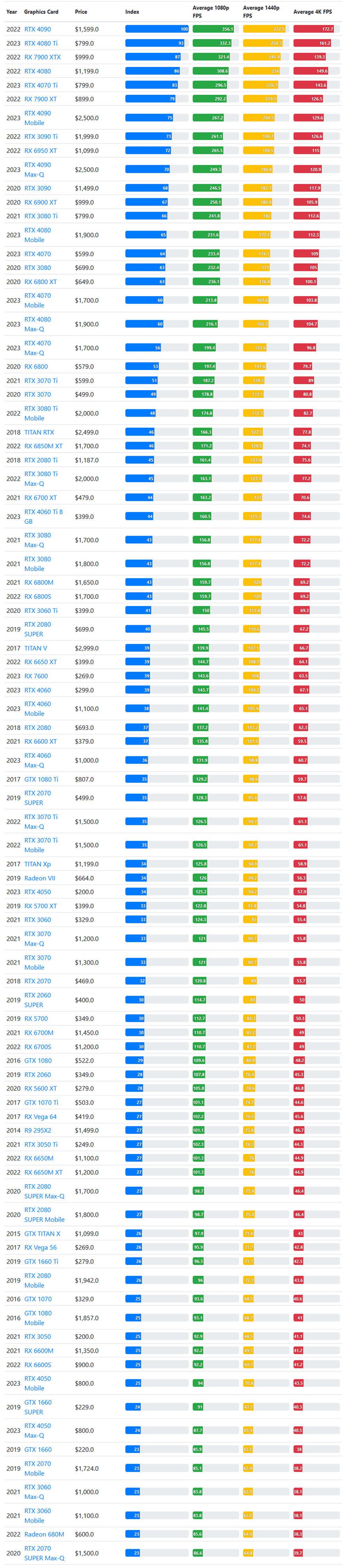Open the RTX 4090 graphics card link
This screenshot has width=348, height=1568.
click(37, 29)
